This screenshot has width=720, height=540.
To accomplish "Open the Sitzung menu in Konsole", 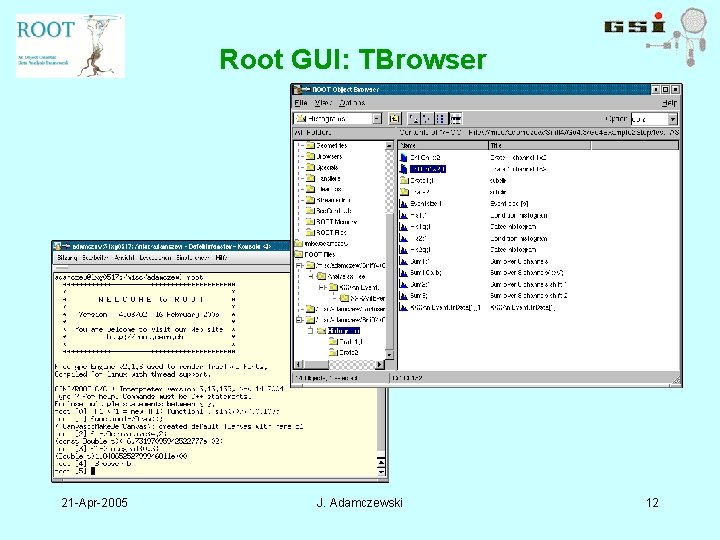I will coord(67,258).
